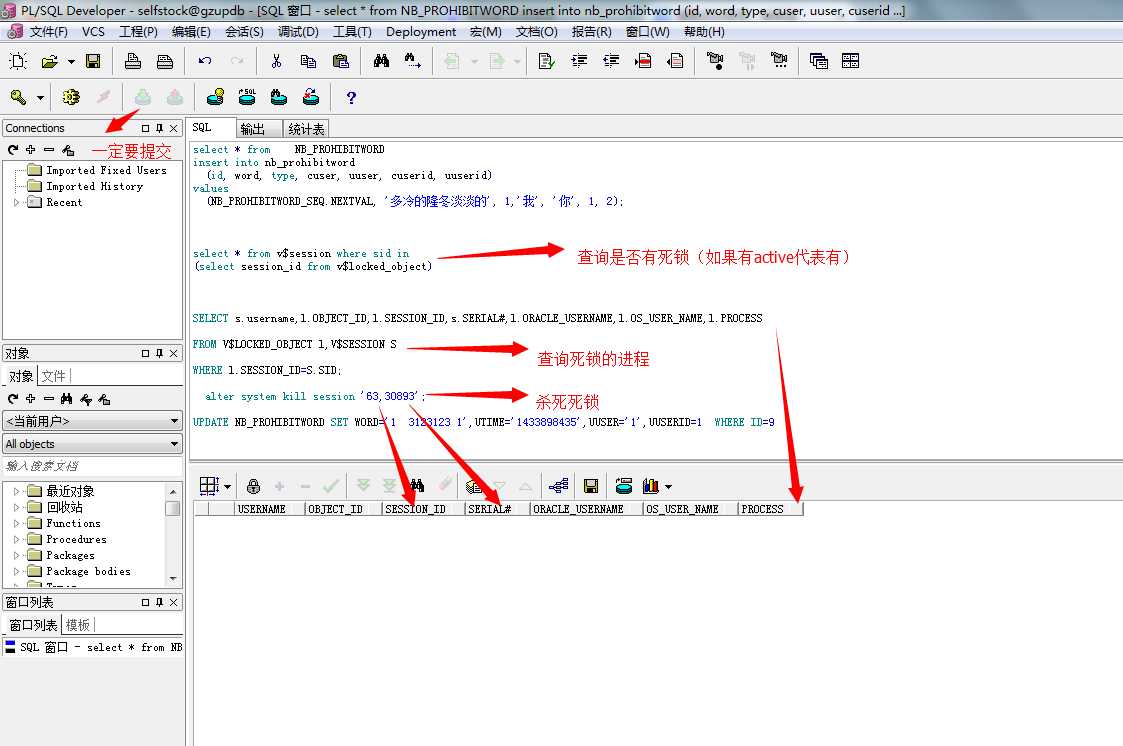This screenshot has height=746, width=1123.
Task: Expand the Recent connections node
Action: [x=16, y=203]
